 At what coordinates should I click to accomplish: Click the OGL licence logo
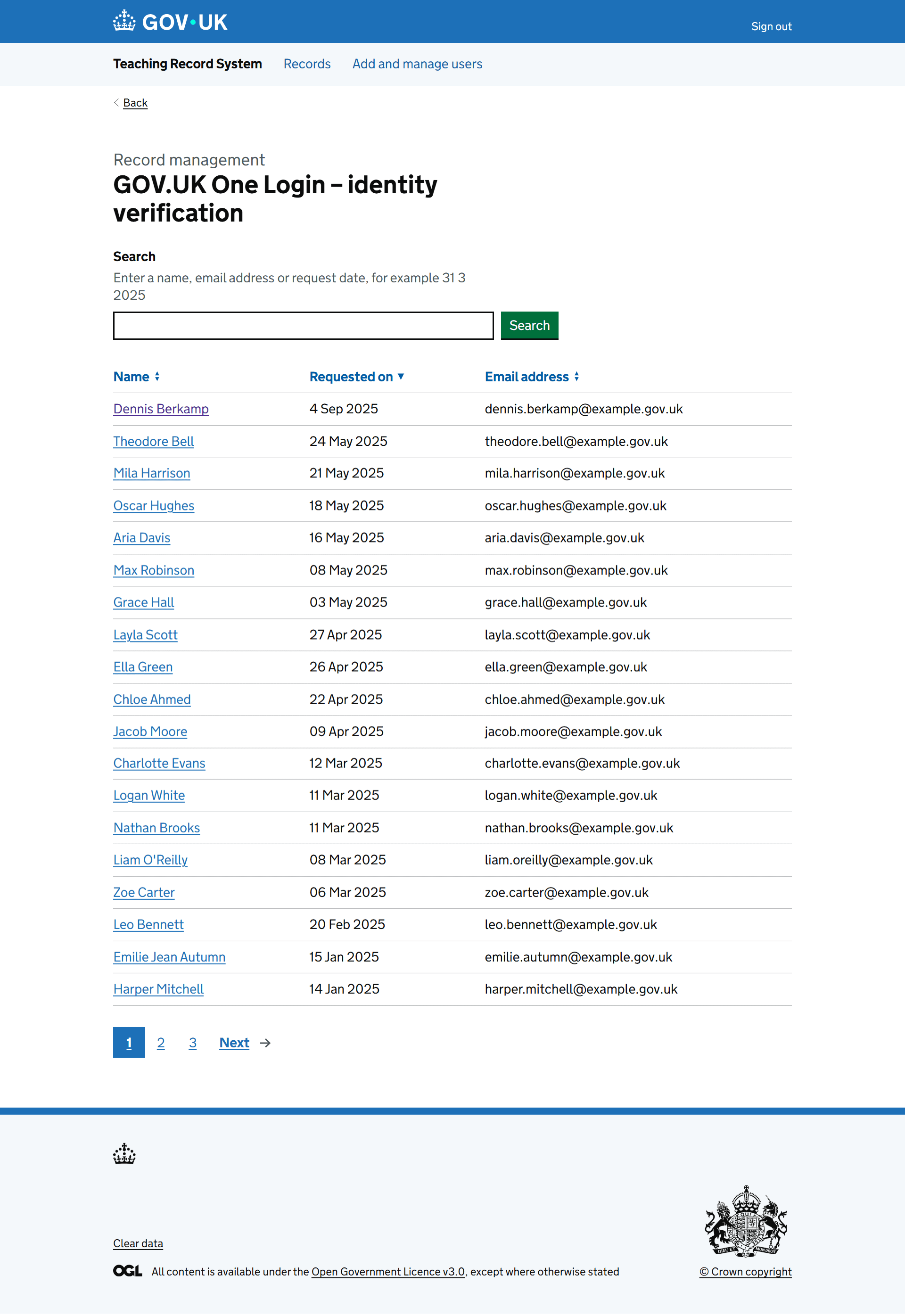[x=126, y=1272]
